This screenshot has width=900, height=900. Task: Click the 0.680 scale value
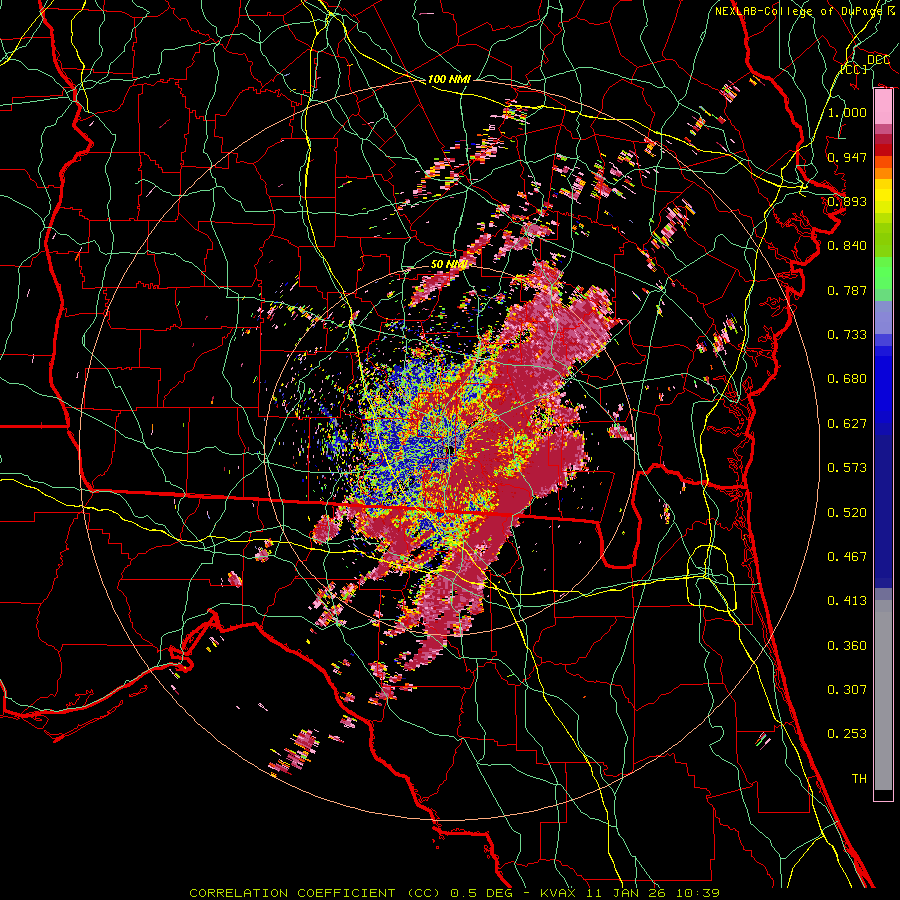coord(847,379)
